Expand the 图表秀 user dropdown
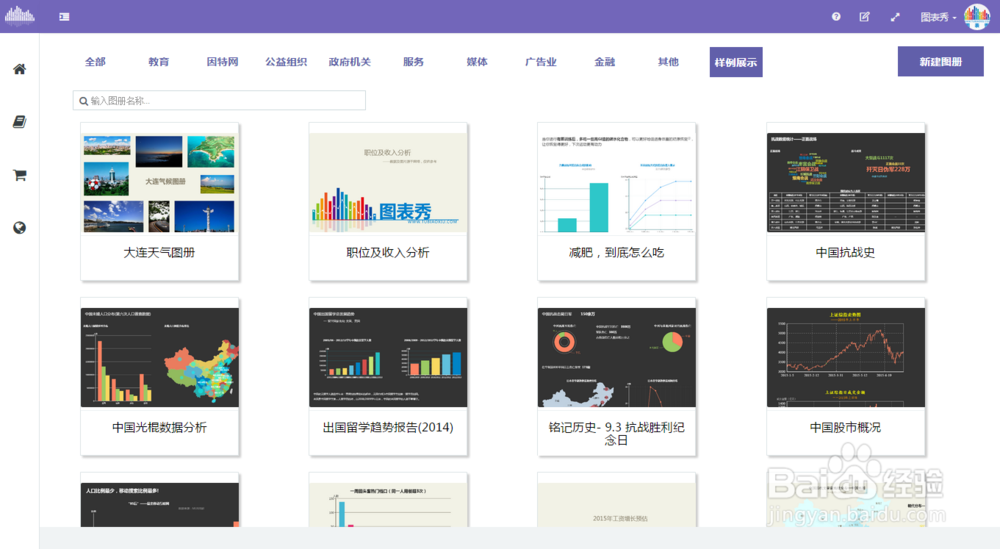 [938, 17]
